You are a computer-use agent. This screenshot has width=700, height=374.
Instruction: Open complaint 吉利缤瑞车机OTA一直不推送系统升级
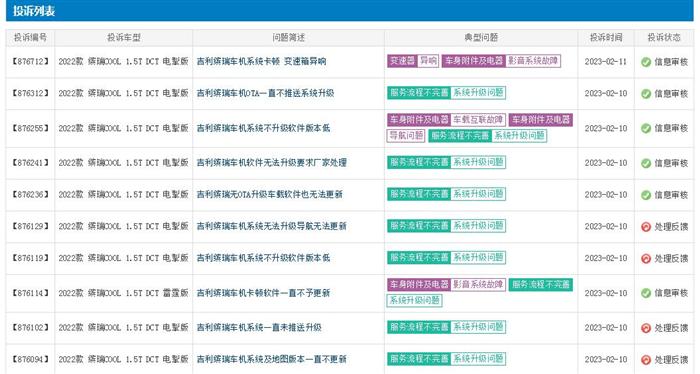point(265,93)
